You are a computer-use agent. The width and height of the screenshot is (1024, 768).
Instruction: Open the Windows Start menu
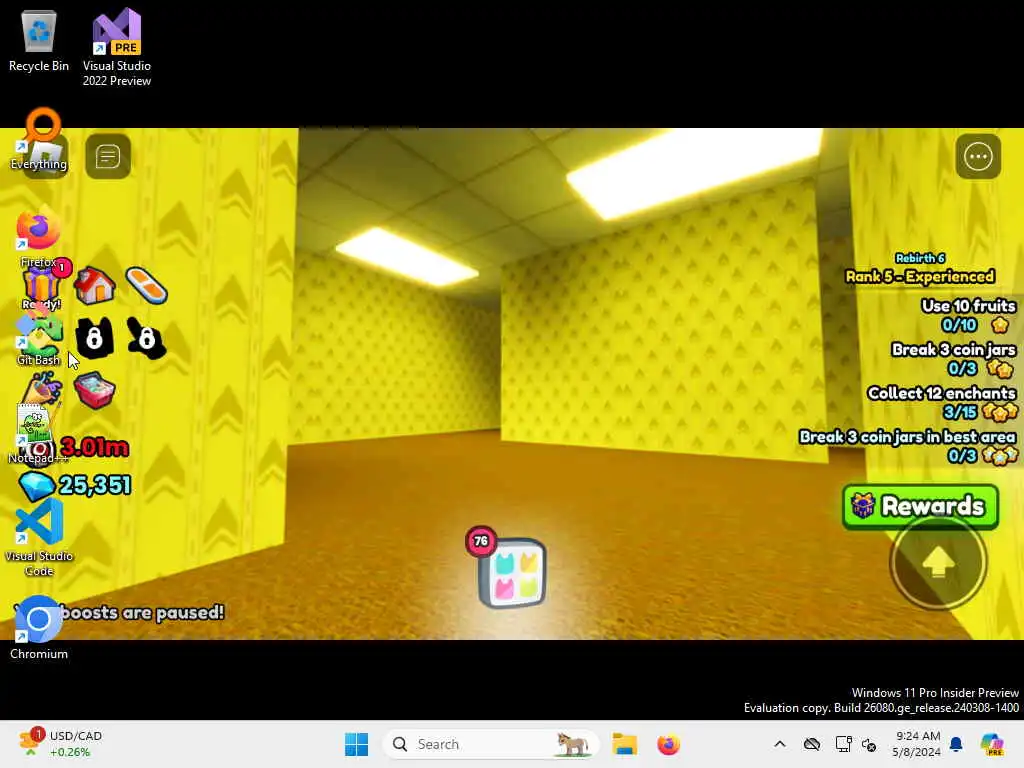pos(357,744)
